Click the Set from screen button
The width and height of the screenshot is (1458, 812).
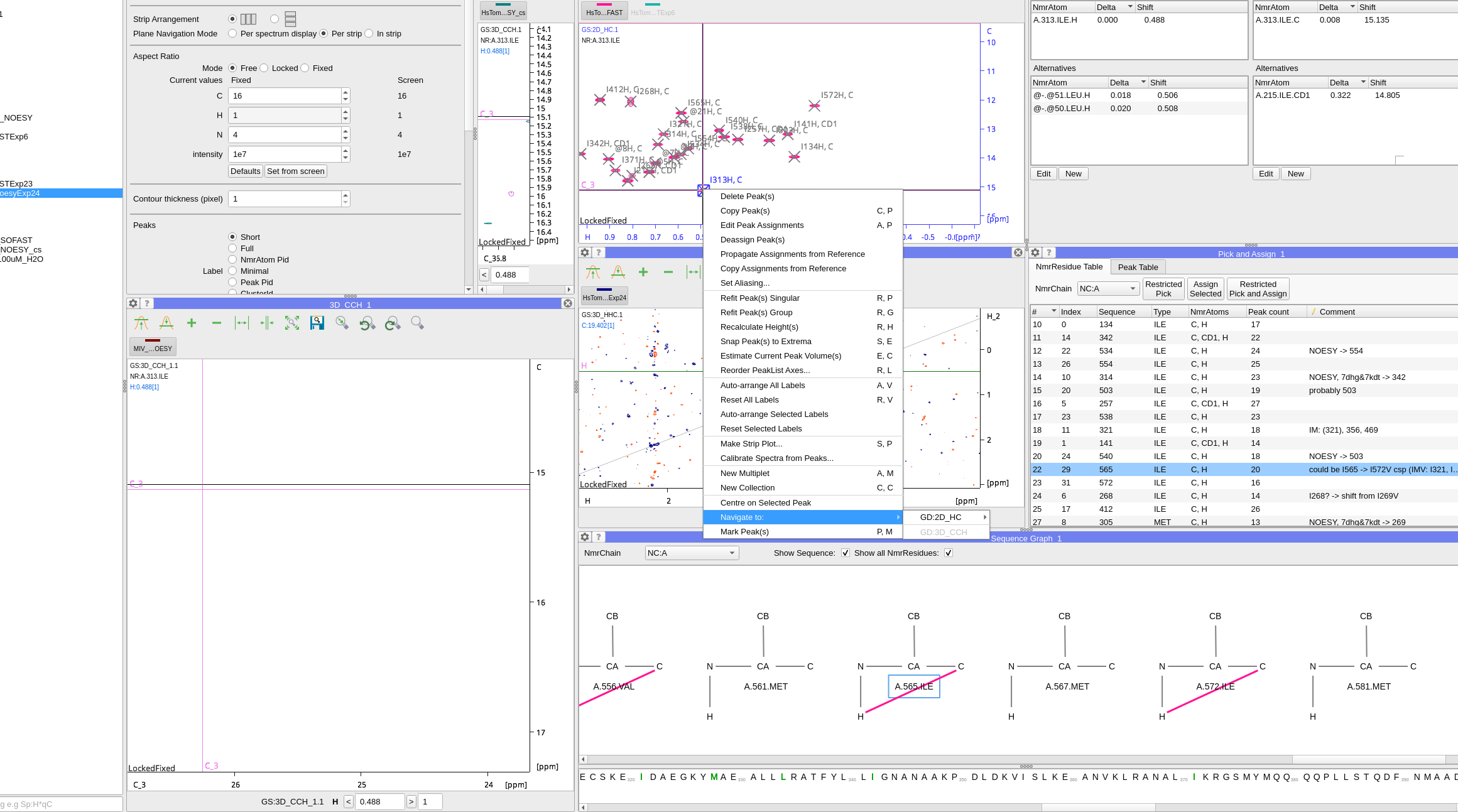click(x=295, y=171)
